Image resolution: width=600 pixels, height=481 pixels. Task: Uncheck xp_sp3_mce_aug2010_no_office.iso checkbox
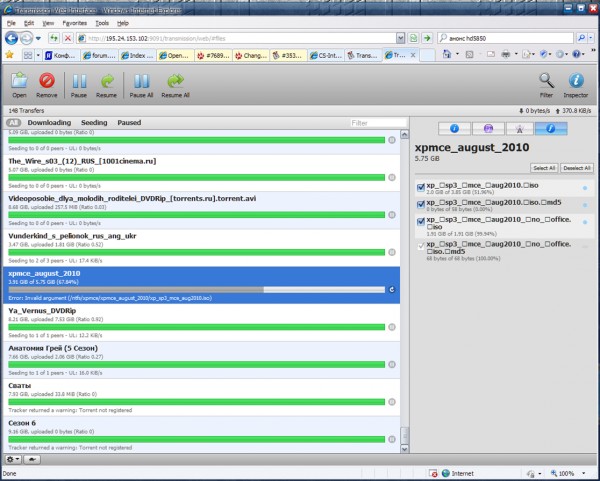point(421,222)
